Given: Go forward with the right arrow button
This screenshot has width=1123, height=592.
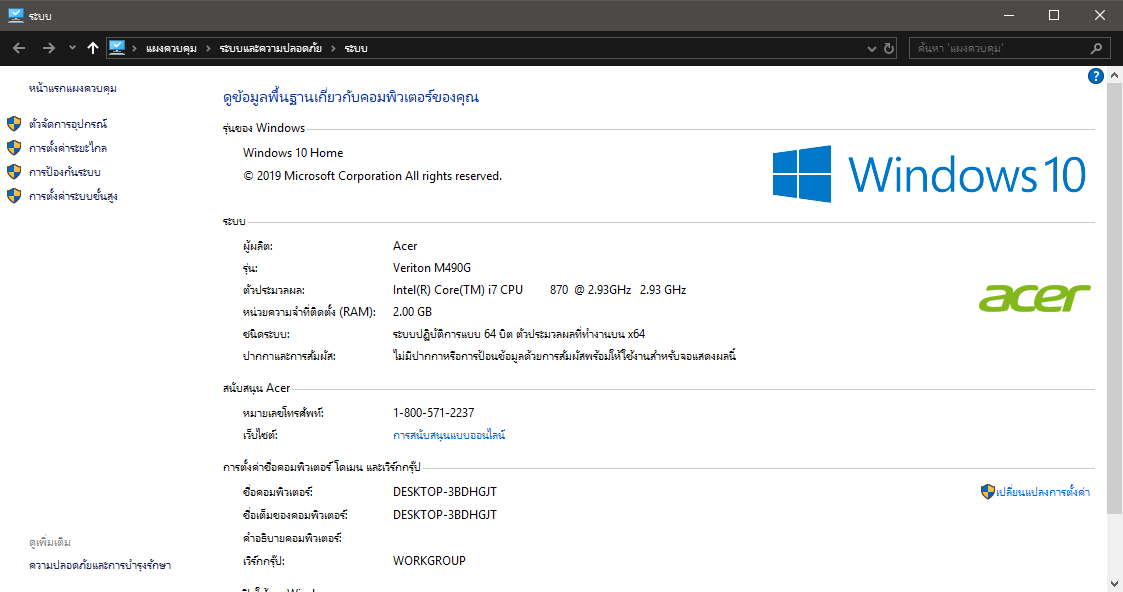Looking at the screenshot, I should tap(49, 48).
